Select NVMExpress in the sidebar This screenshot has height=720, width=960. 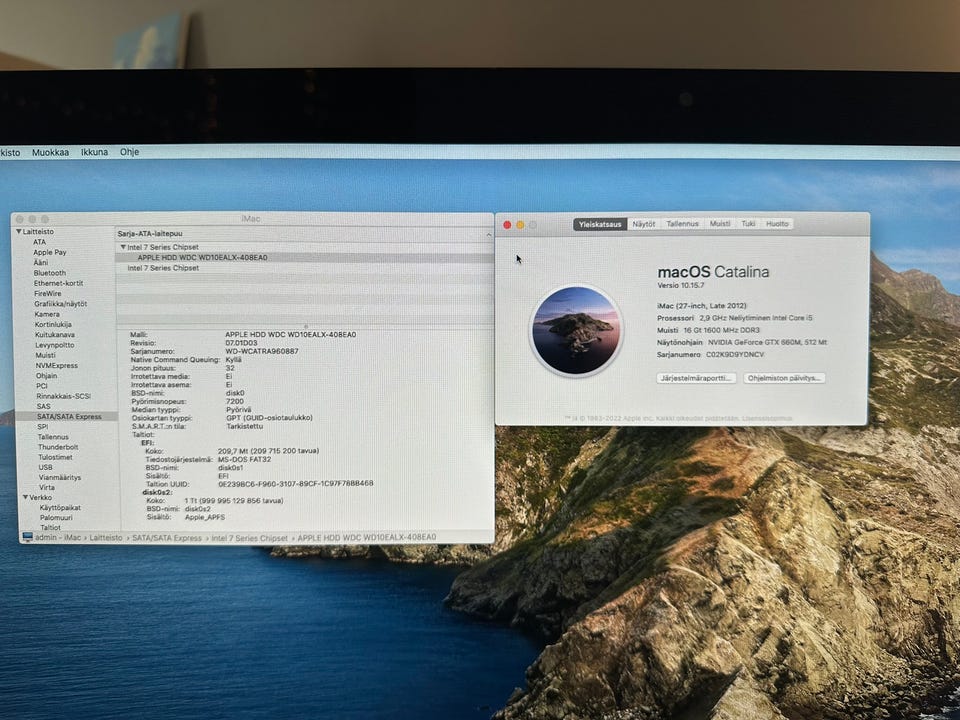[x=56, y=366]
